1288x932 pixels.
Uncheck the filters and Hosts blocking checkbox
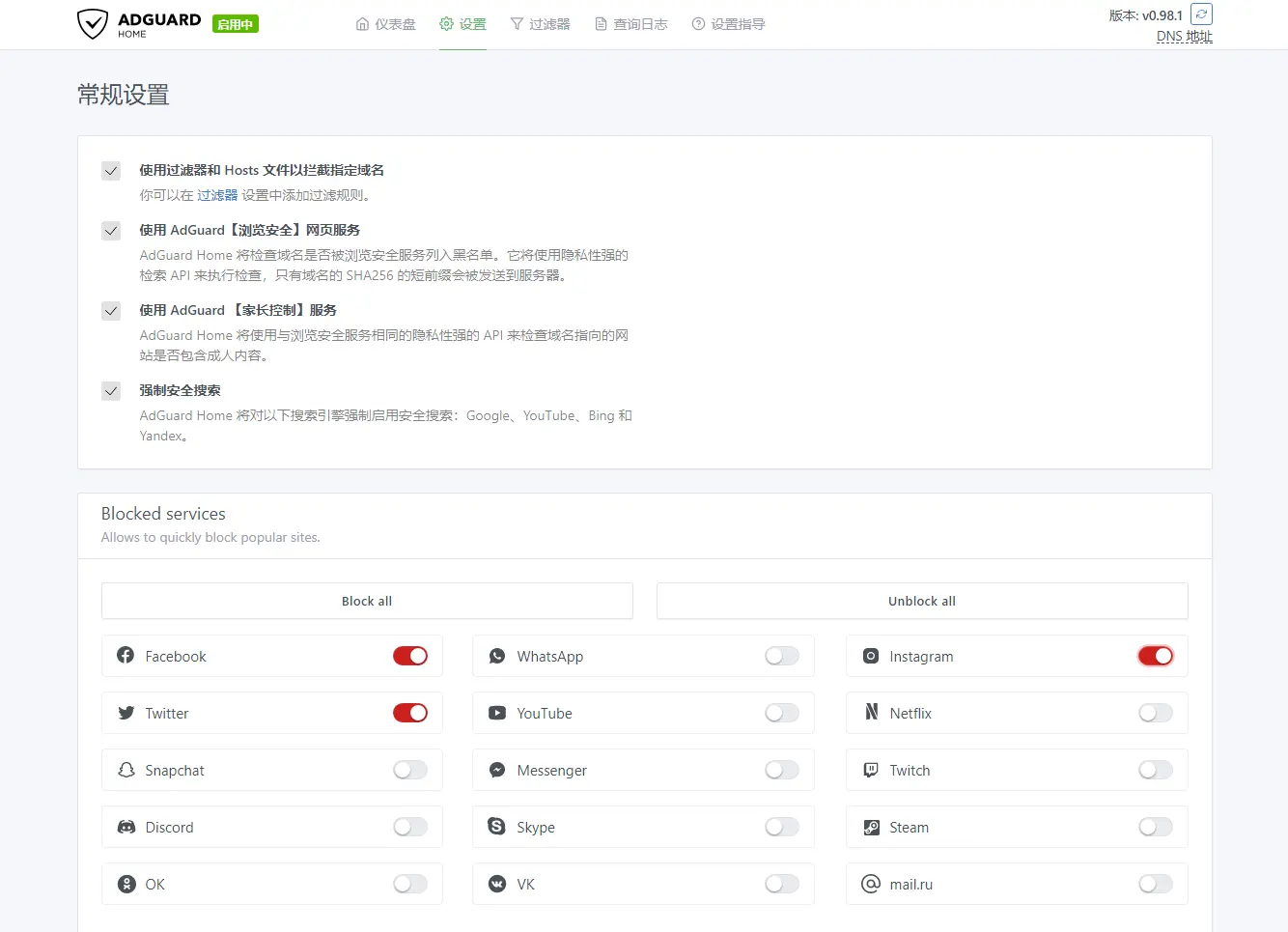click(x=111, y=171)
